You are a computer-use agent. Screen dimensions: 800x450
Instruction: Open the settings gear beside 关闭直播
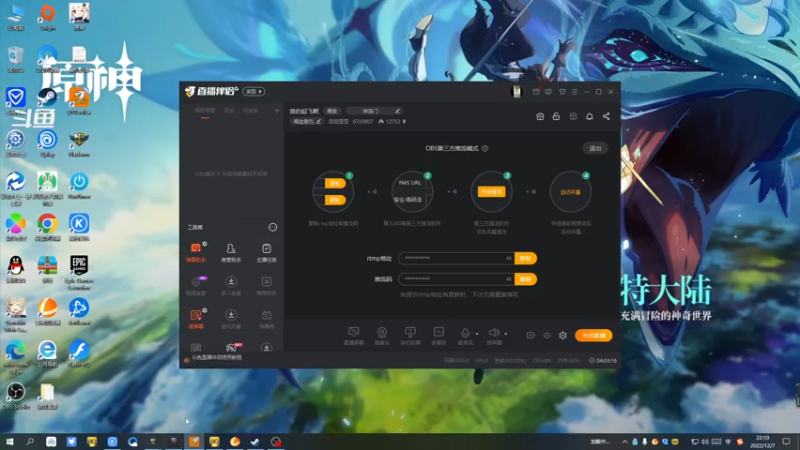pyautogui.click(x=563, y=335)
